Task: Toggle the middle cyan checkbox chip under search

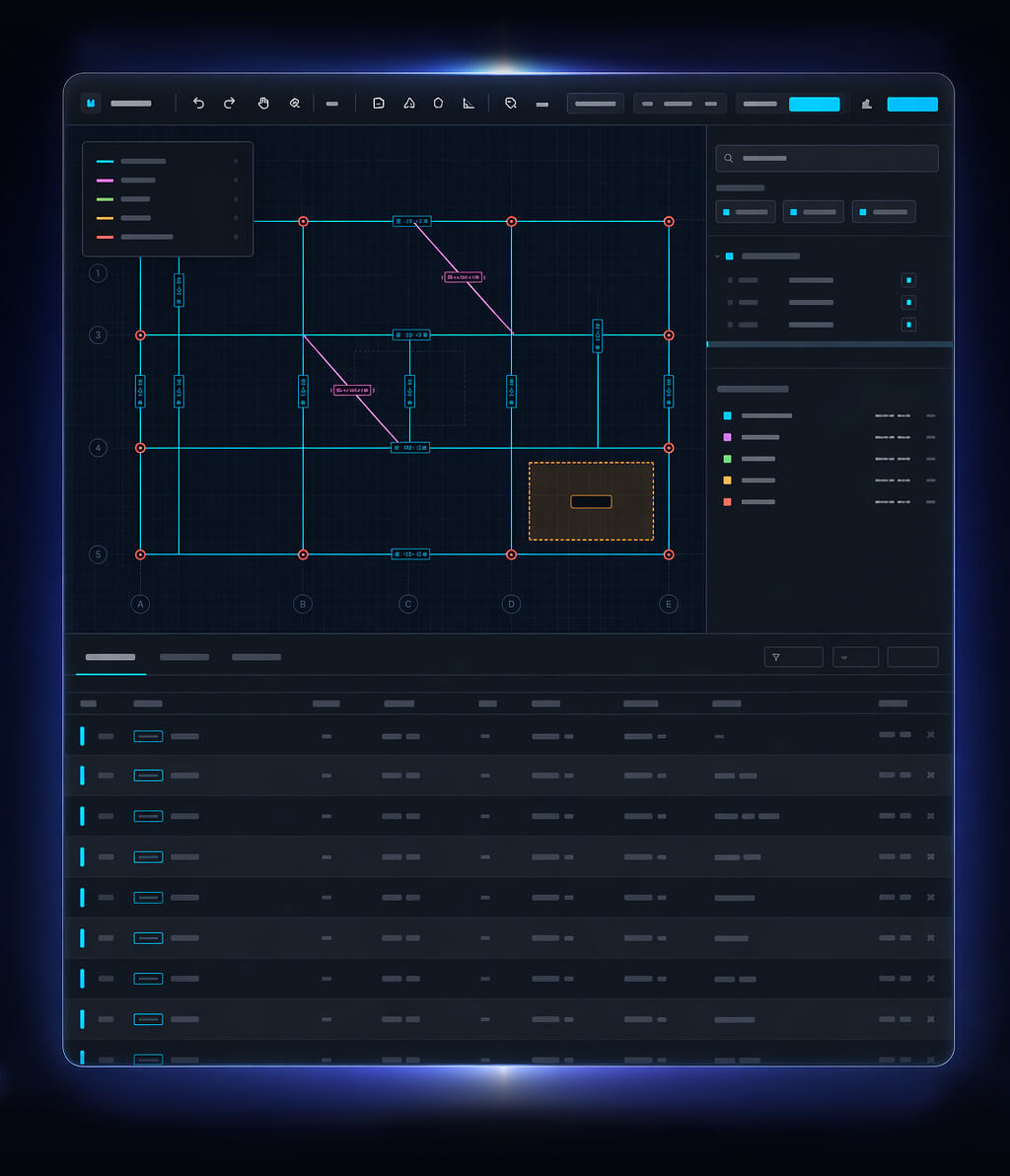Action: click(x=814, y=212)
